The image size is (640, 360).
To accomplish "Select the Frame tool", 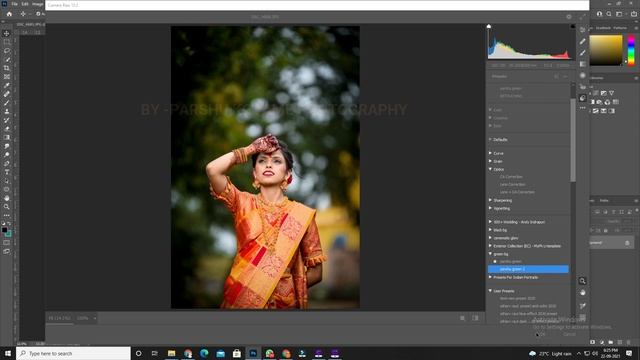I will (x=7, y=77).
